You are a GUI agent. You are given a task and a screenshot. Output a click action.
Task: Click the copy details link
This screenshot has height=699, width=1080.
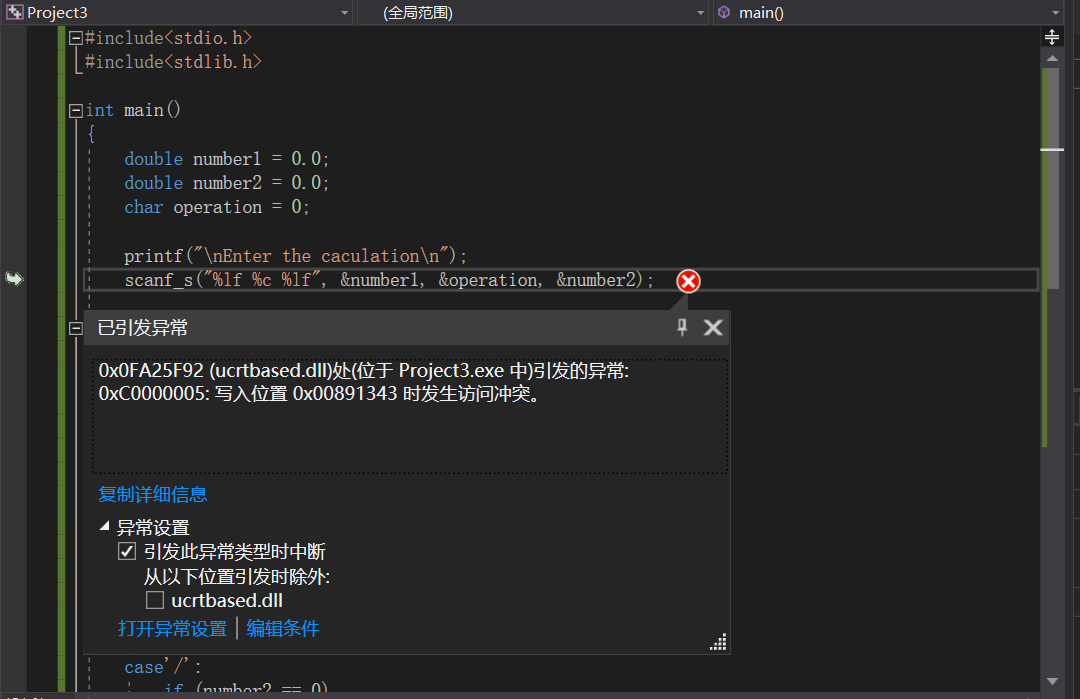pyautogui.click(x=153, y=494)
